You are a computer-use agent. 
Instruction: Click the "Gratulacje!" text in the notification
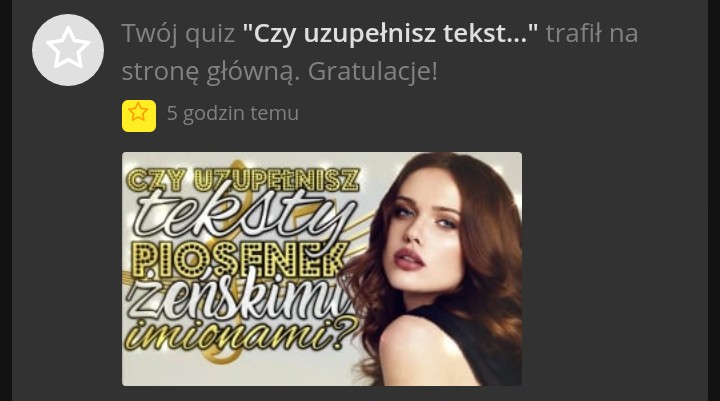tap(372, 71)
